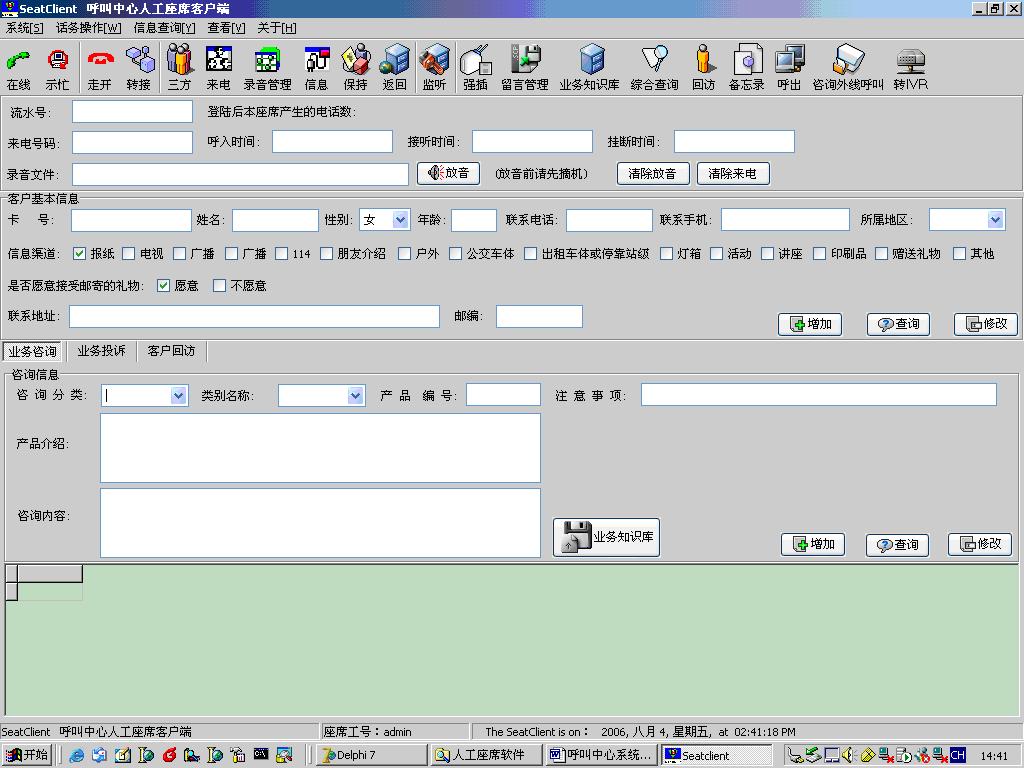Open 业务知识库 toolbar icon
The image size is (1024, 768).
click(x=590, y=68)
